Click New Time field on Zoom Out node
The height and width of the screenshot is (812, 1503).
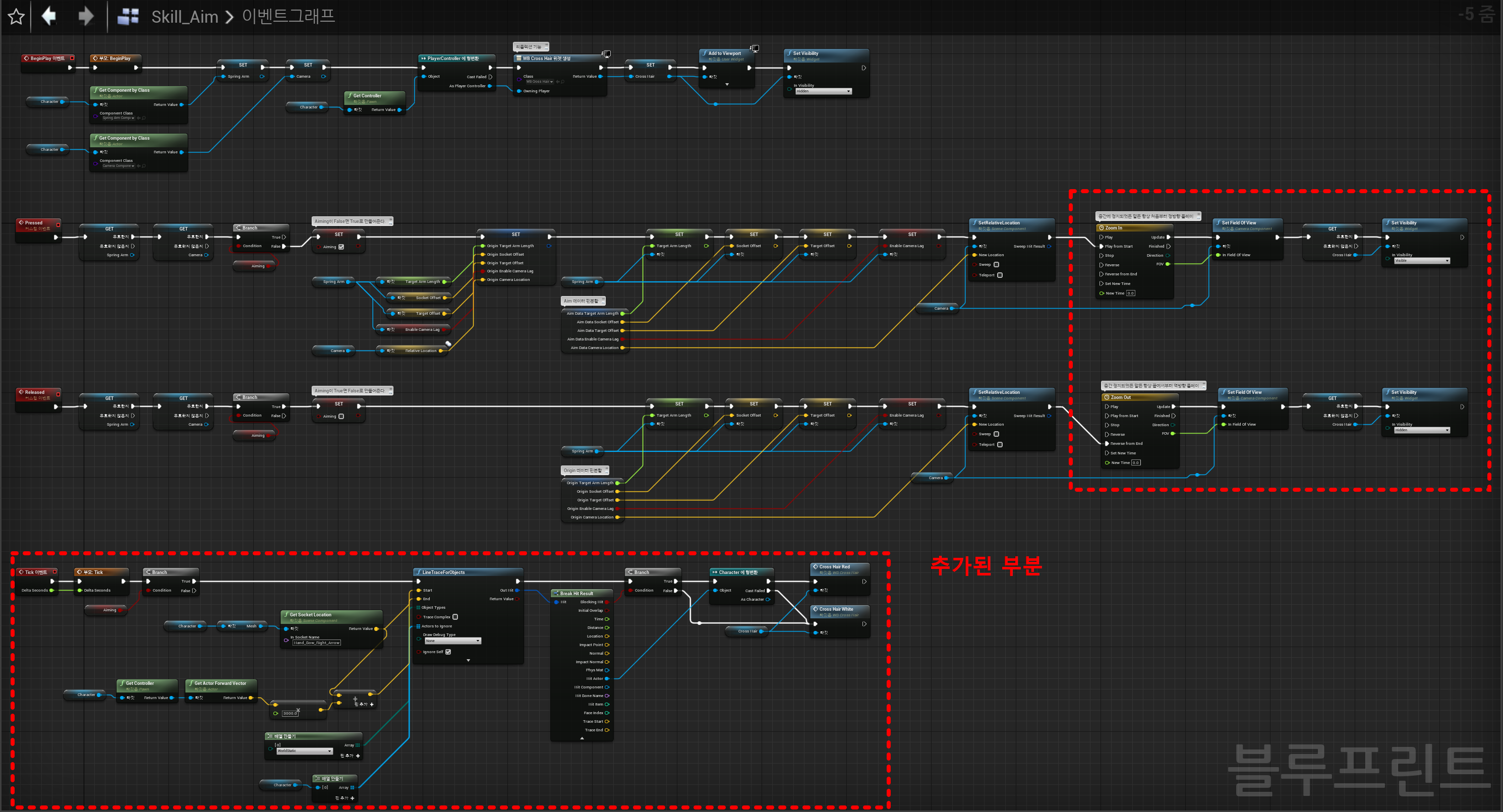click(x=1136, y=462)
